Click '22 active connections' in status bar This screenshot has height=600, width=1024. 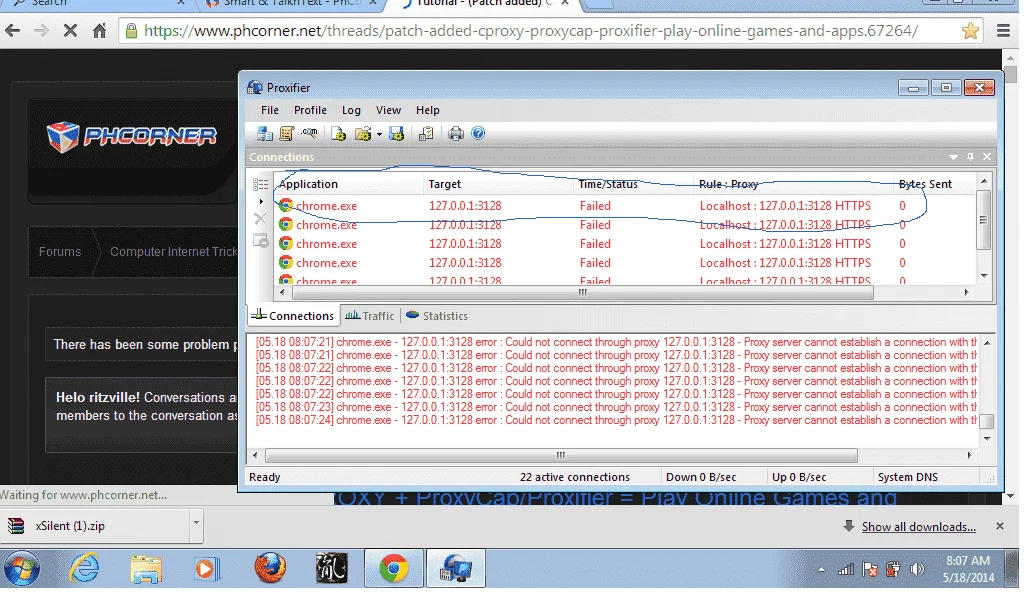(x=575, y=478)
